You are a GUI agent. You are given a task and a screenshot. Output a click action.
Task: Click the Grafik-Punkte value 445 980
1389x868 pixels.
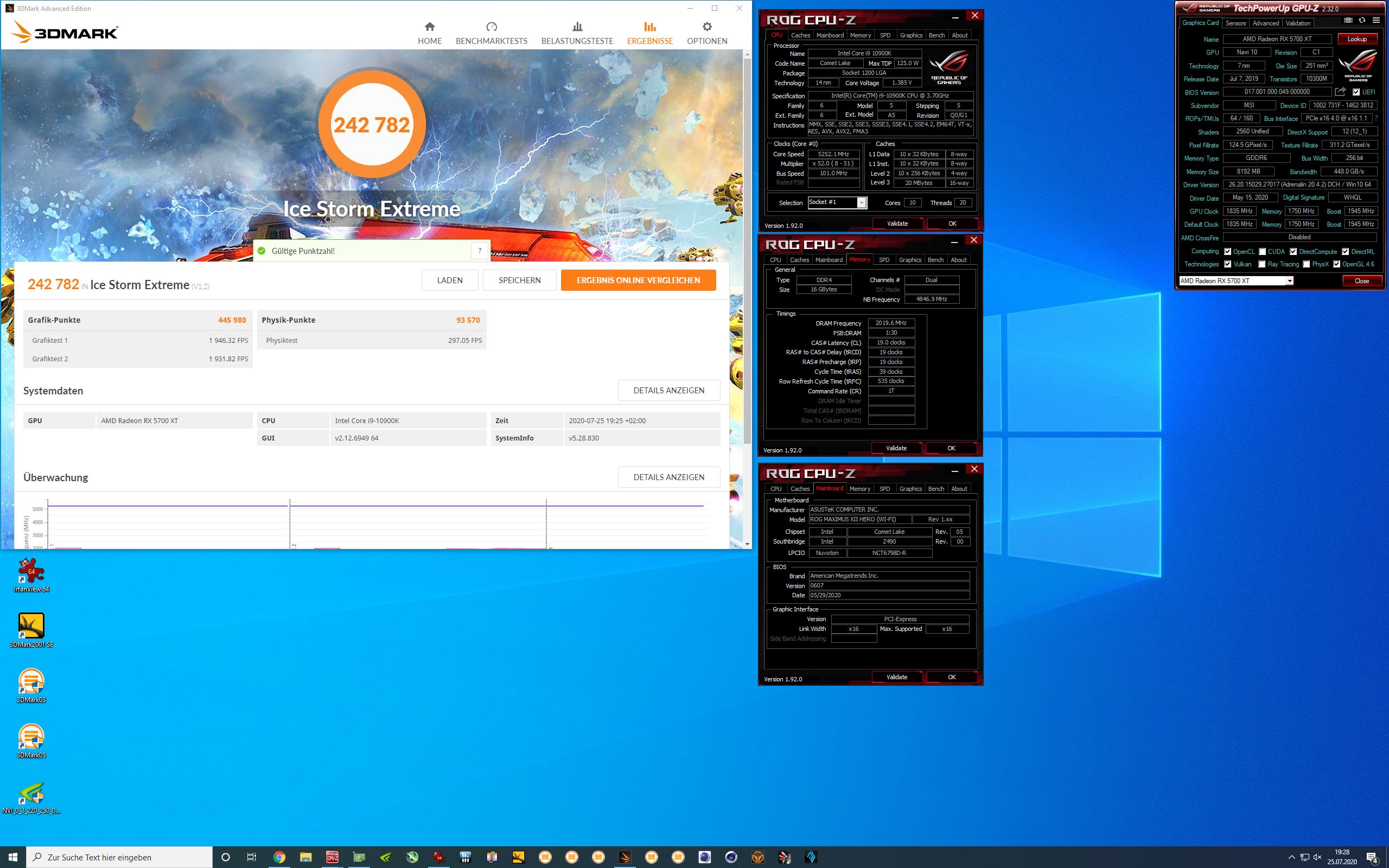click(x=232, y=320)
